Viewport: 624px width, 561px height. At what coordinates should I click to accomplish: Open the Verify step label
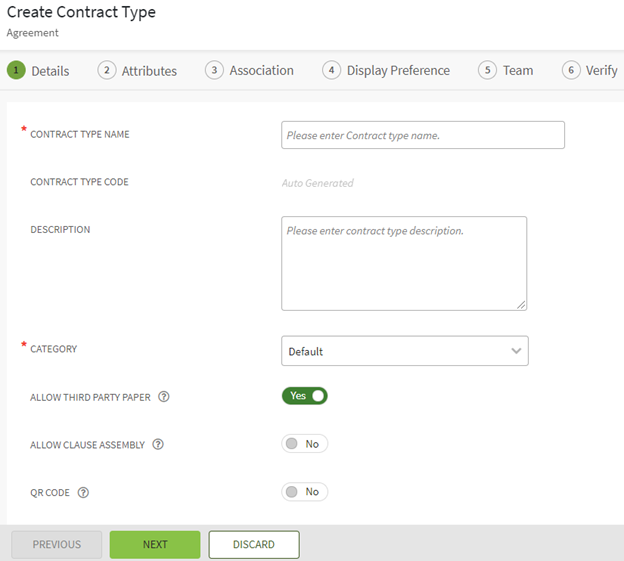[x=601, y=71]
